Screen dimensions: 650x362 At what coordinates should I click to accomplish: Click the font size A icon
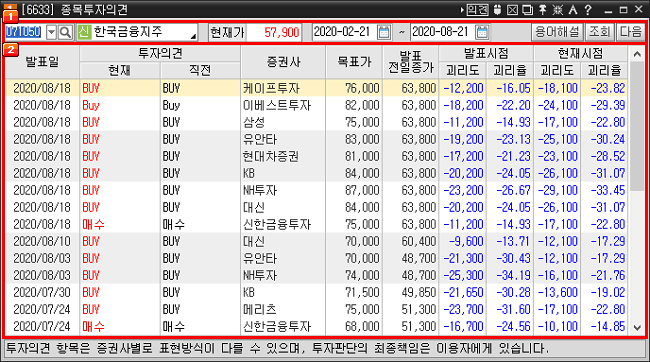(573, 10)
